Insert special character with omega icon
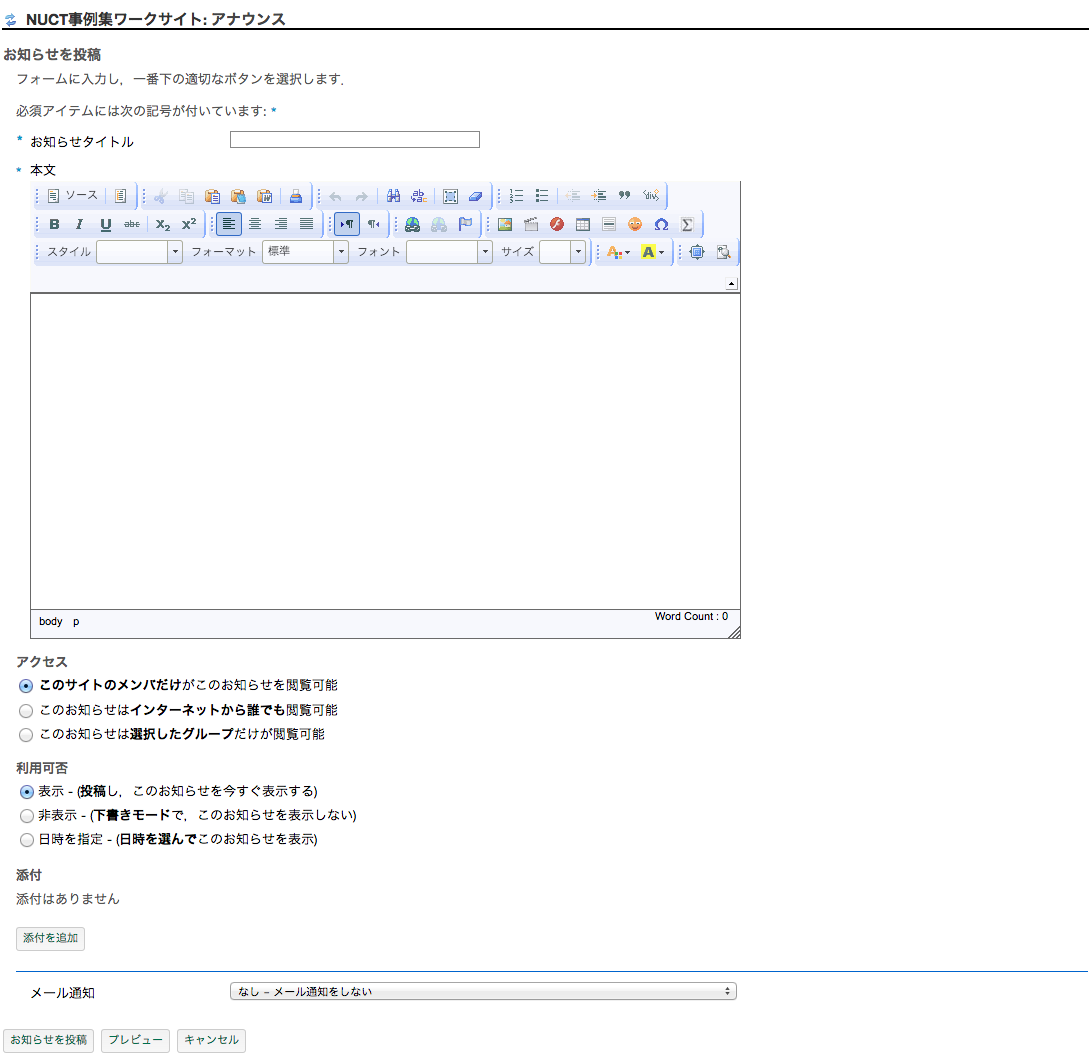 click(x=661, y=224)
